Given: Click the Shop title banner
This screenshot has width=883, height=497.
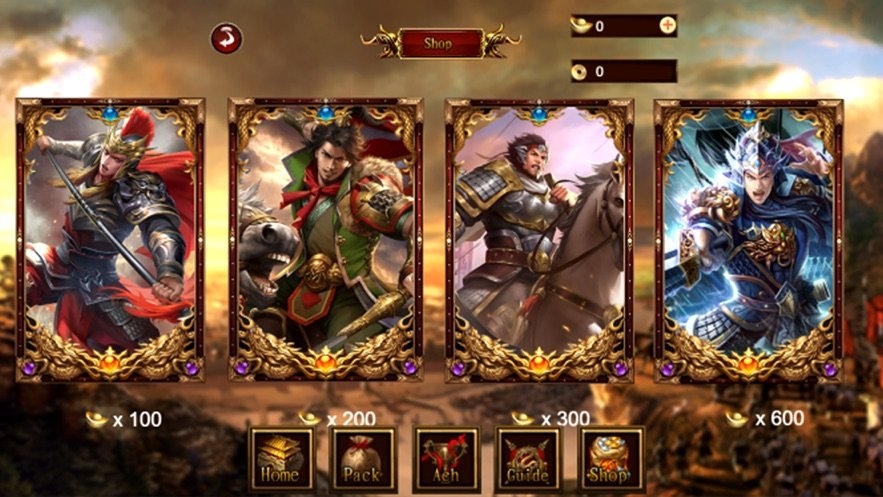Looking at the screenshot, I should click(441, 43).
